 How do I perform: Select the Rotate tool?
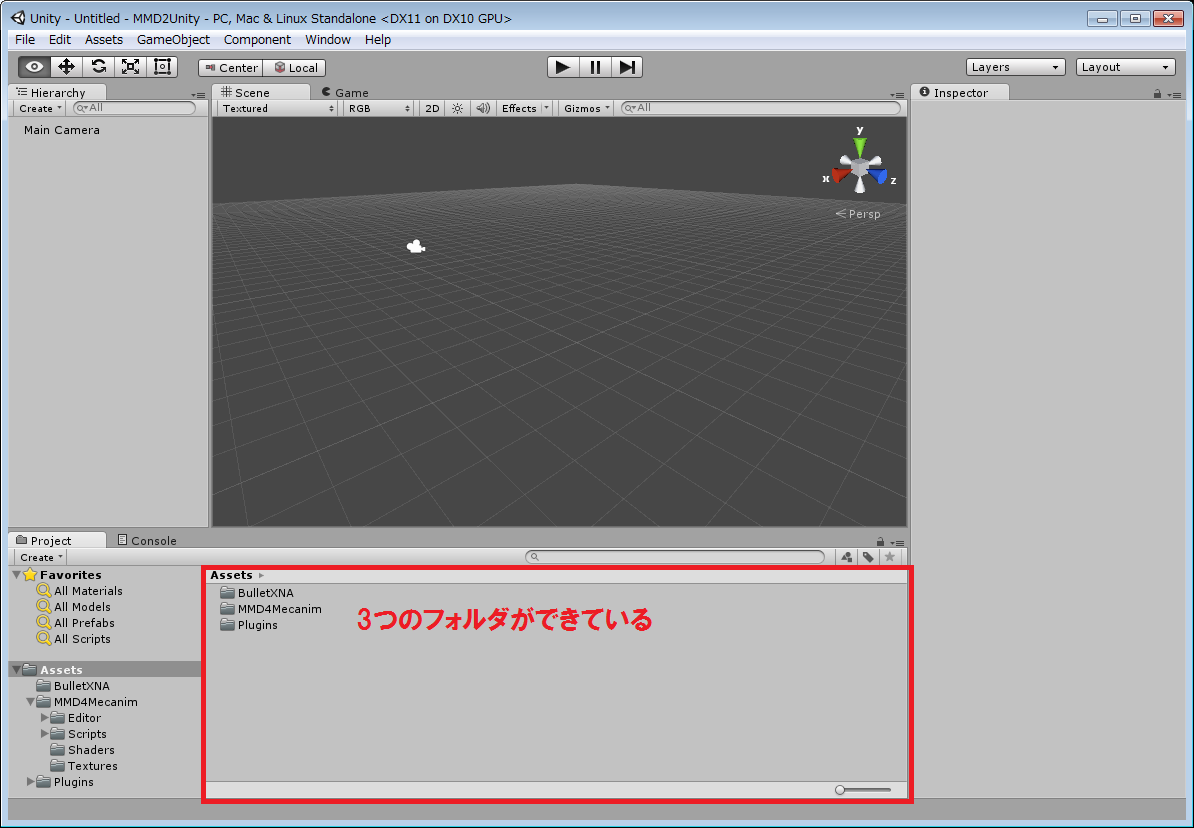pyautogui.click(x=98, y=67)
